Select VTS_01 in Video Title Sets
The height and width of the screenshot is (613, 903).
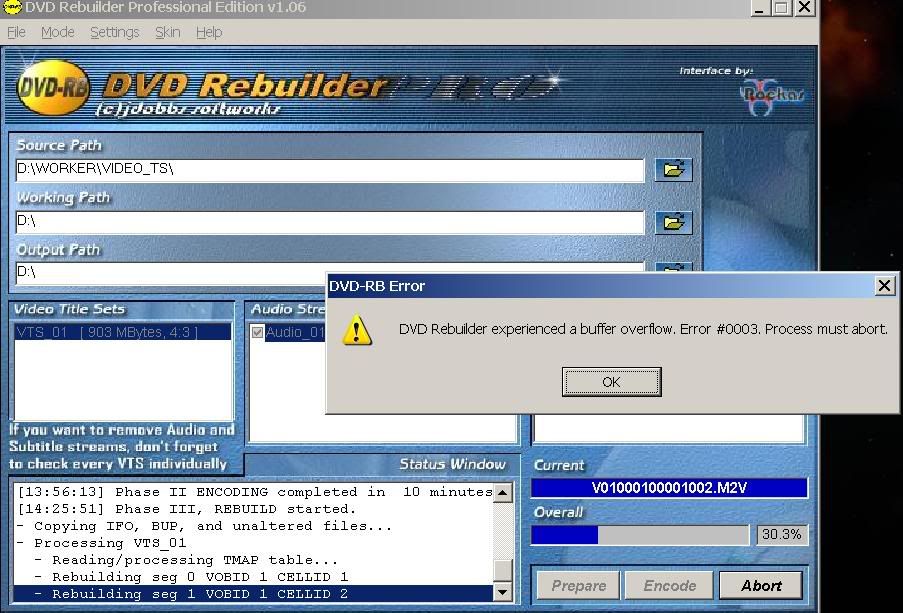pyautogui.click(x=123, y=332)
